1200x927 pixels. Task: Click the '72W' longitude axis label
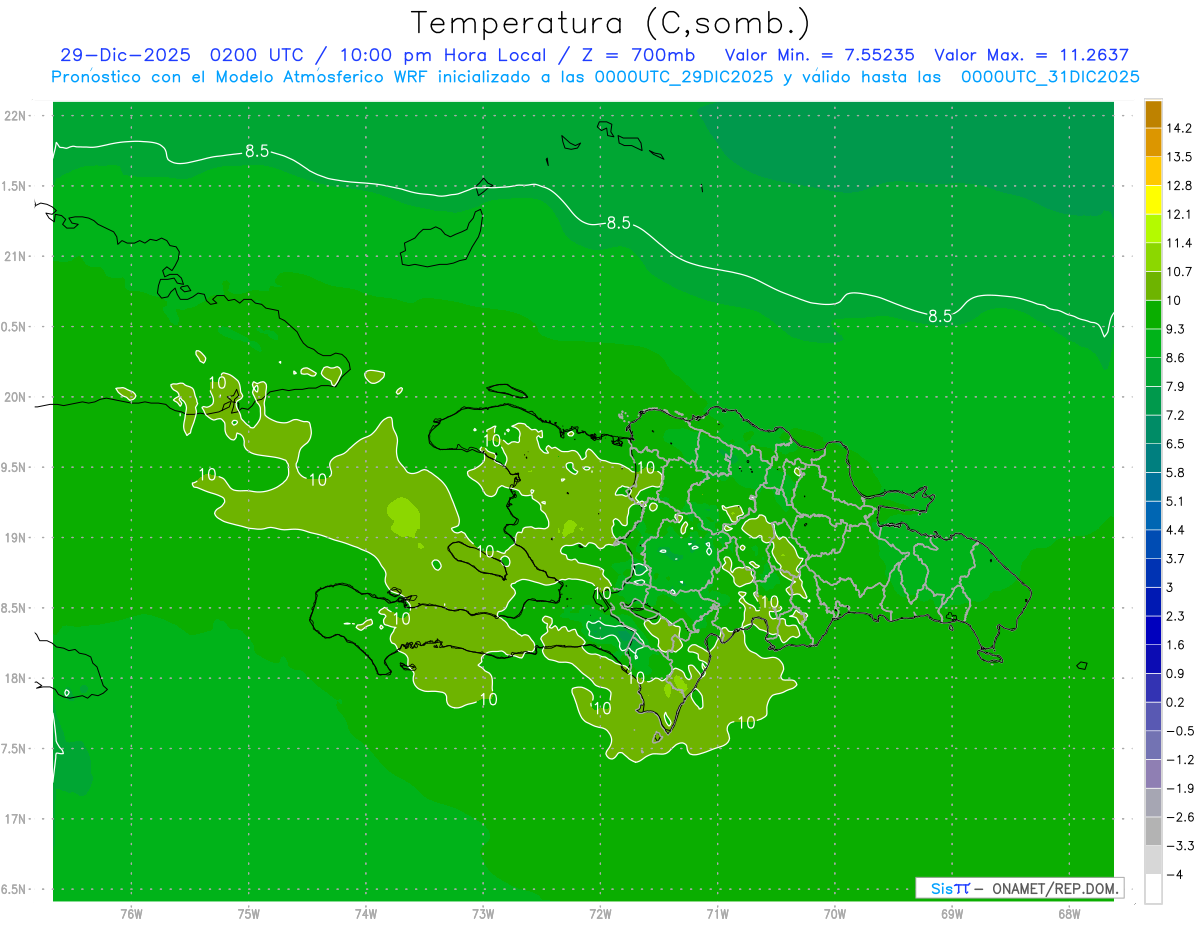pos(600,914)
